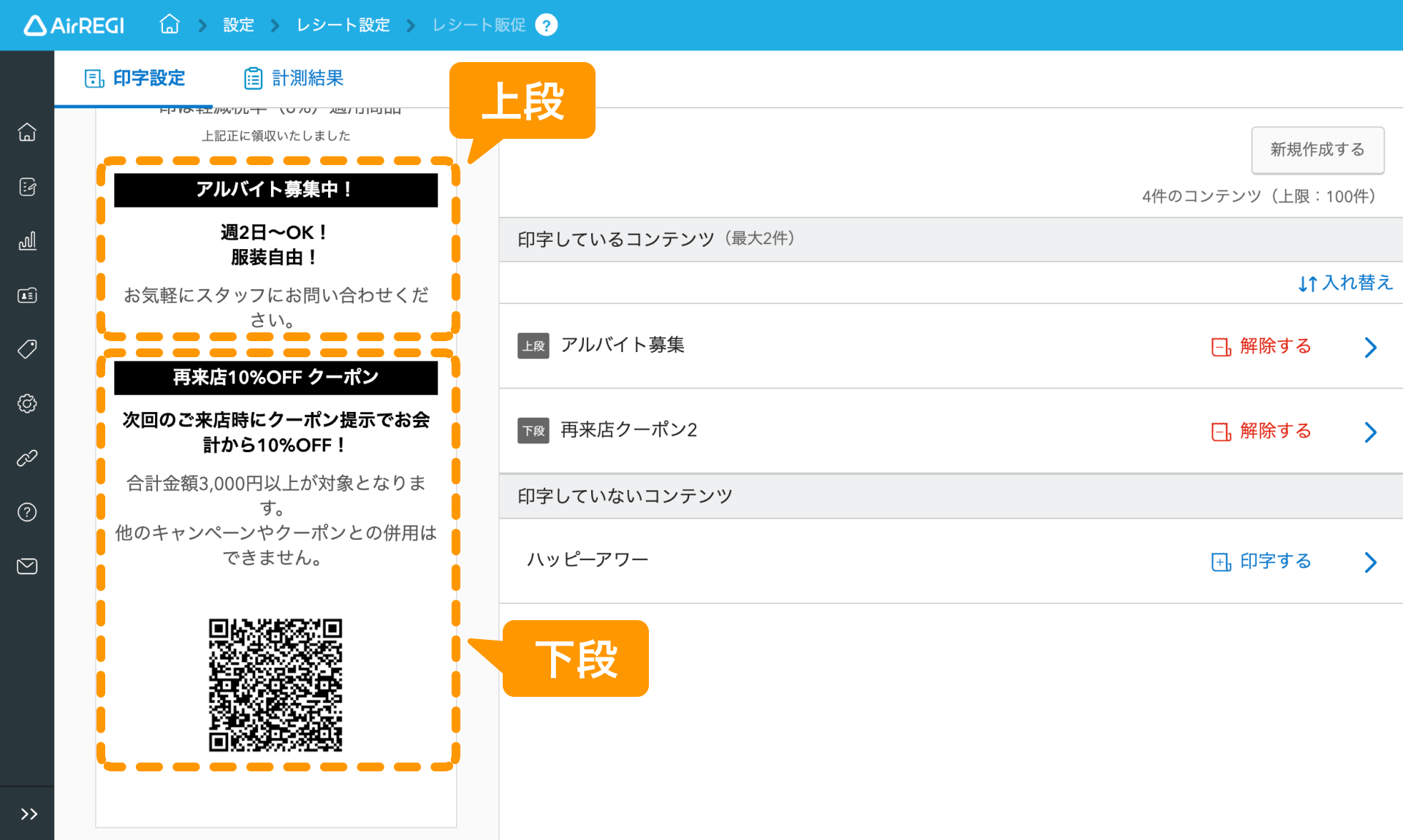Click the AirREGI logo
This screenshot has height=840, width=1403.
(74, 26)
